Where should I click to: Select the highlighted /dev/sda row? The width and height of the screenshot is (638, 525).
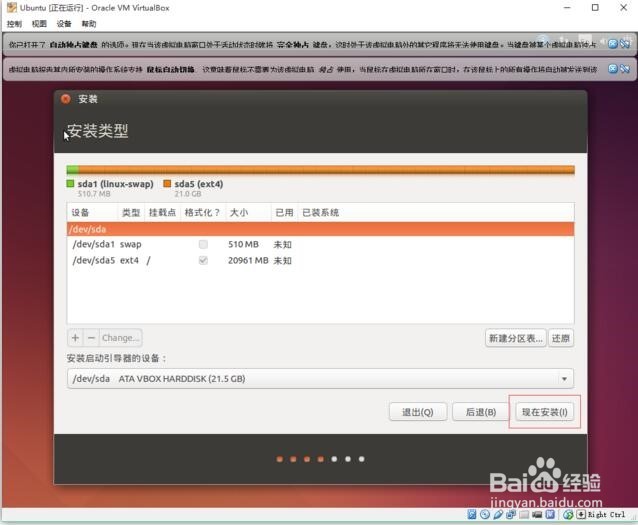click(x=320, y=229)
